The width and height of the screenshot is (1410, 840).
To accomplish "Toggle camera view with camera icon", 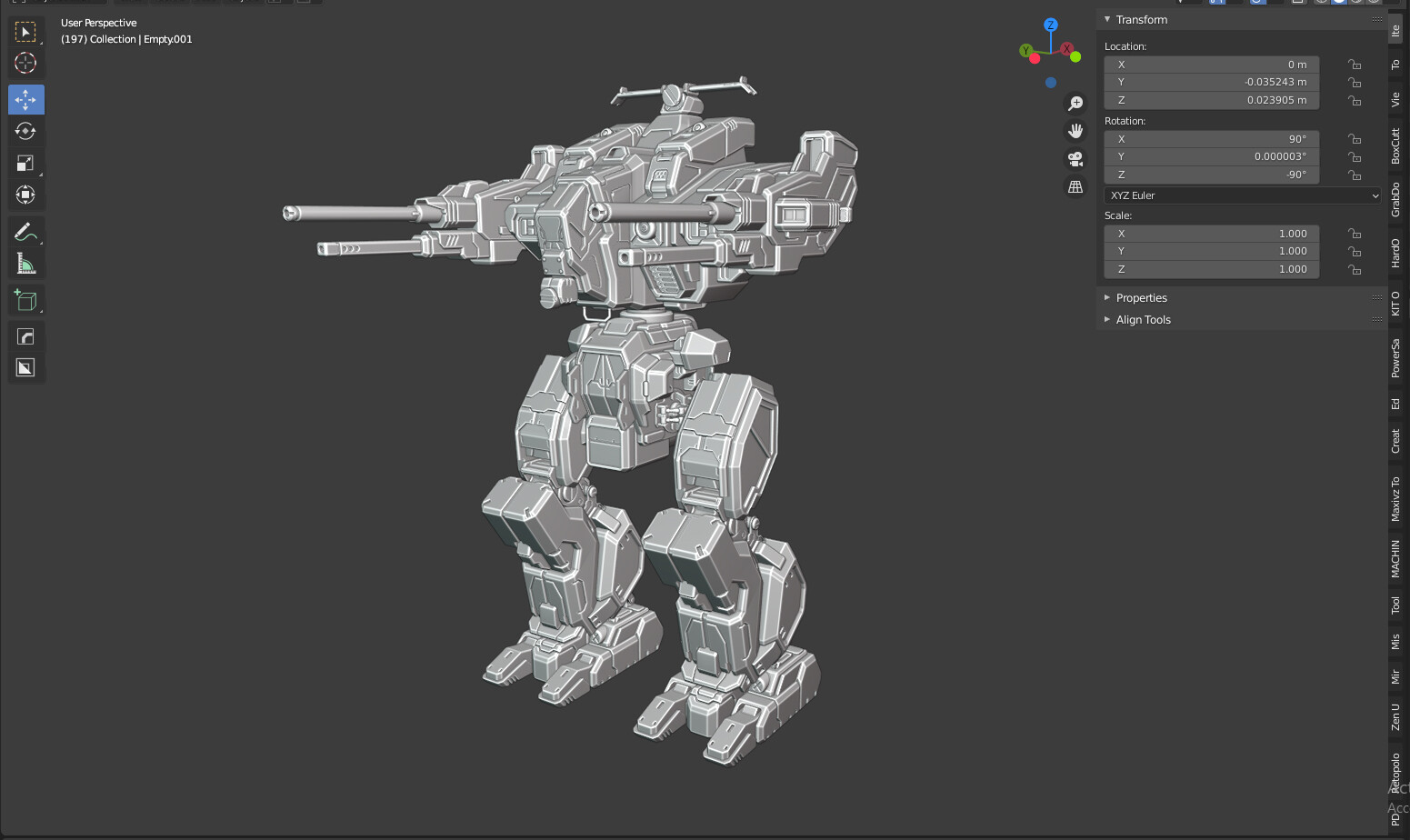I will (1075, 159).
